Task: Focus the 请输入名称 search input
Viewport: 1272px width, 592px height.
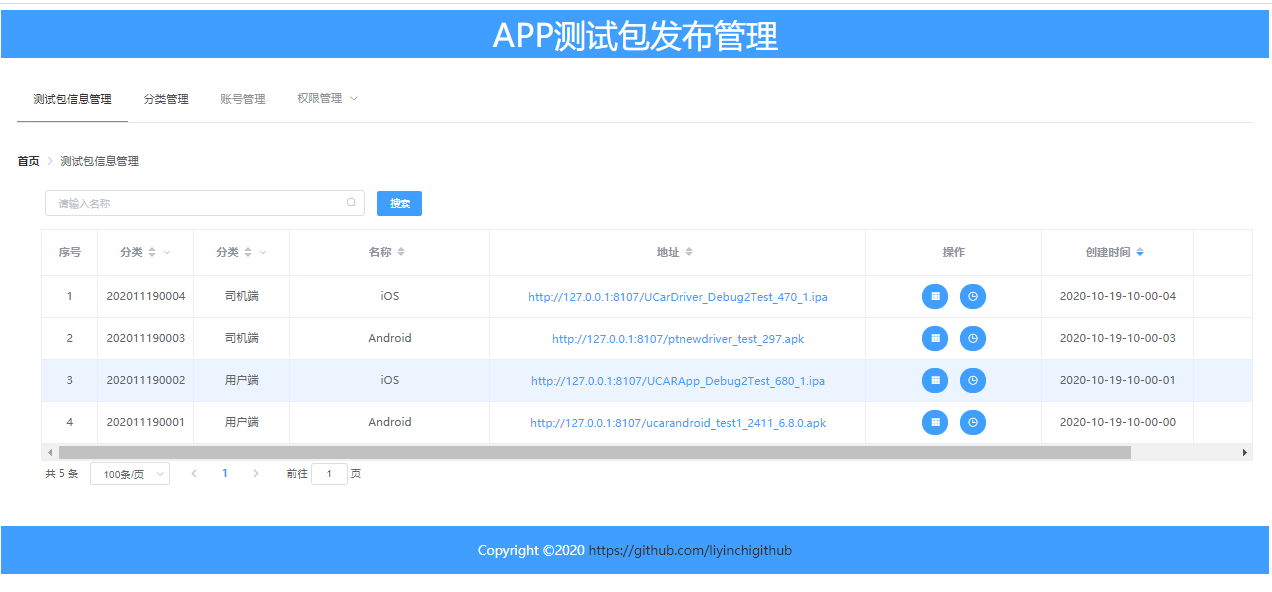Action: [205, 203]
